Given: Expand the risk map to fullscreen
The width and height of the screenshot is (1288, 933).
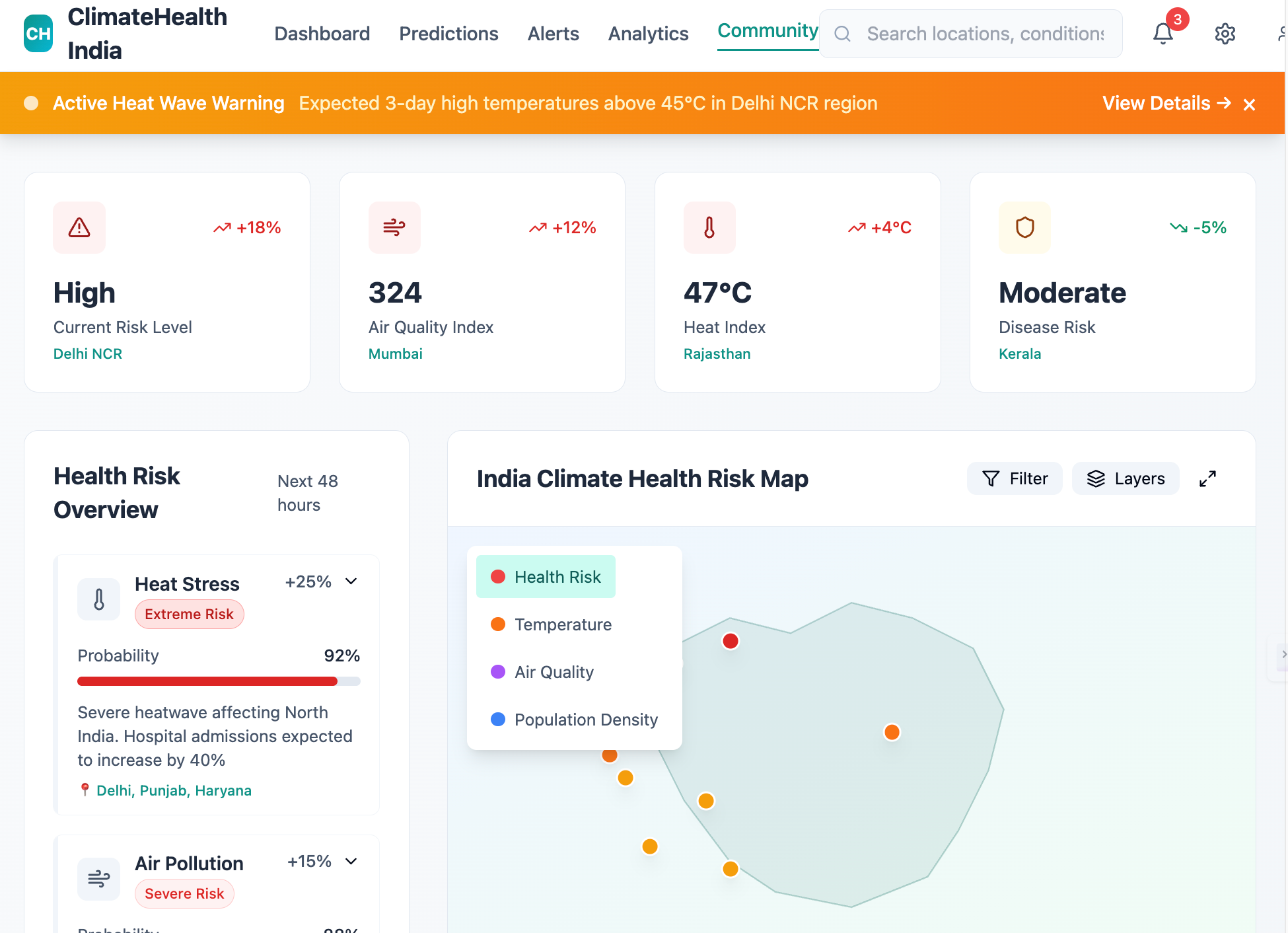Looking at the screenshot, I should point(1207,478).
